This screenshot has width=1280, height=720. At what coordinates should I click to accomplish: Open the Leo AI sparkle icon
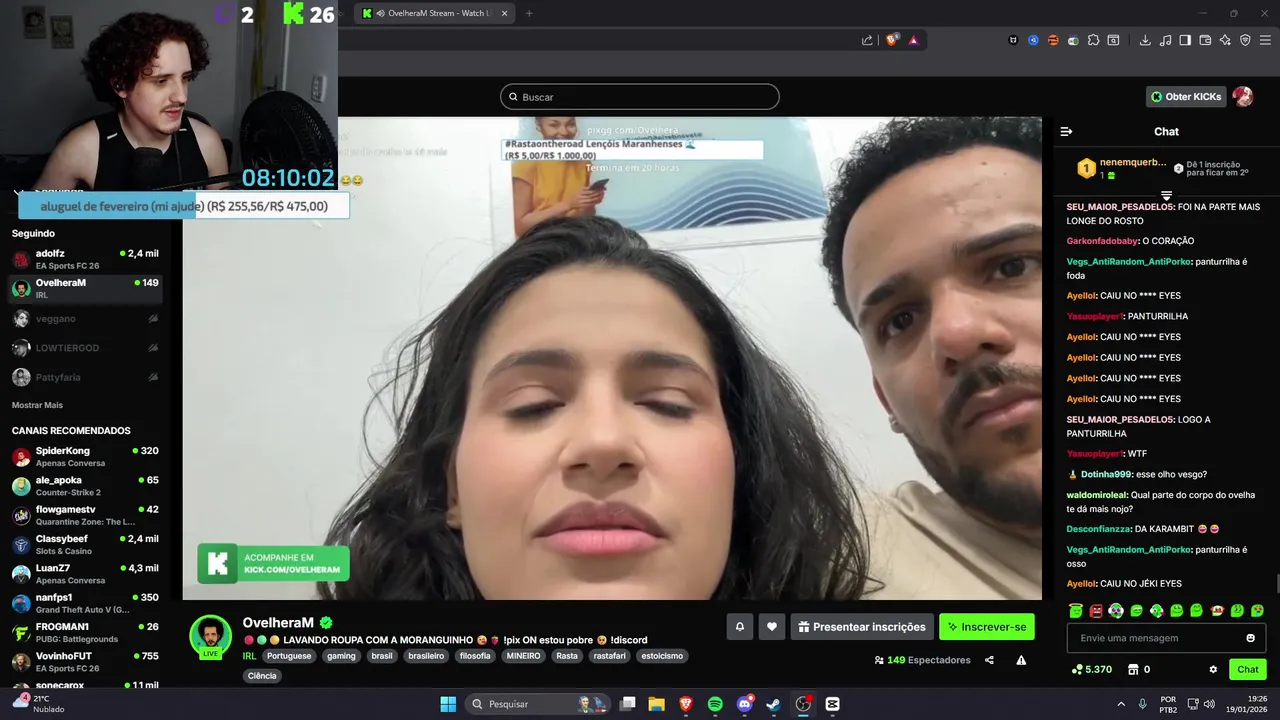[x=1225, y=40]
